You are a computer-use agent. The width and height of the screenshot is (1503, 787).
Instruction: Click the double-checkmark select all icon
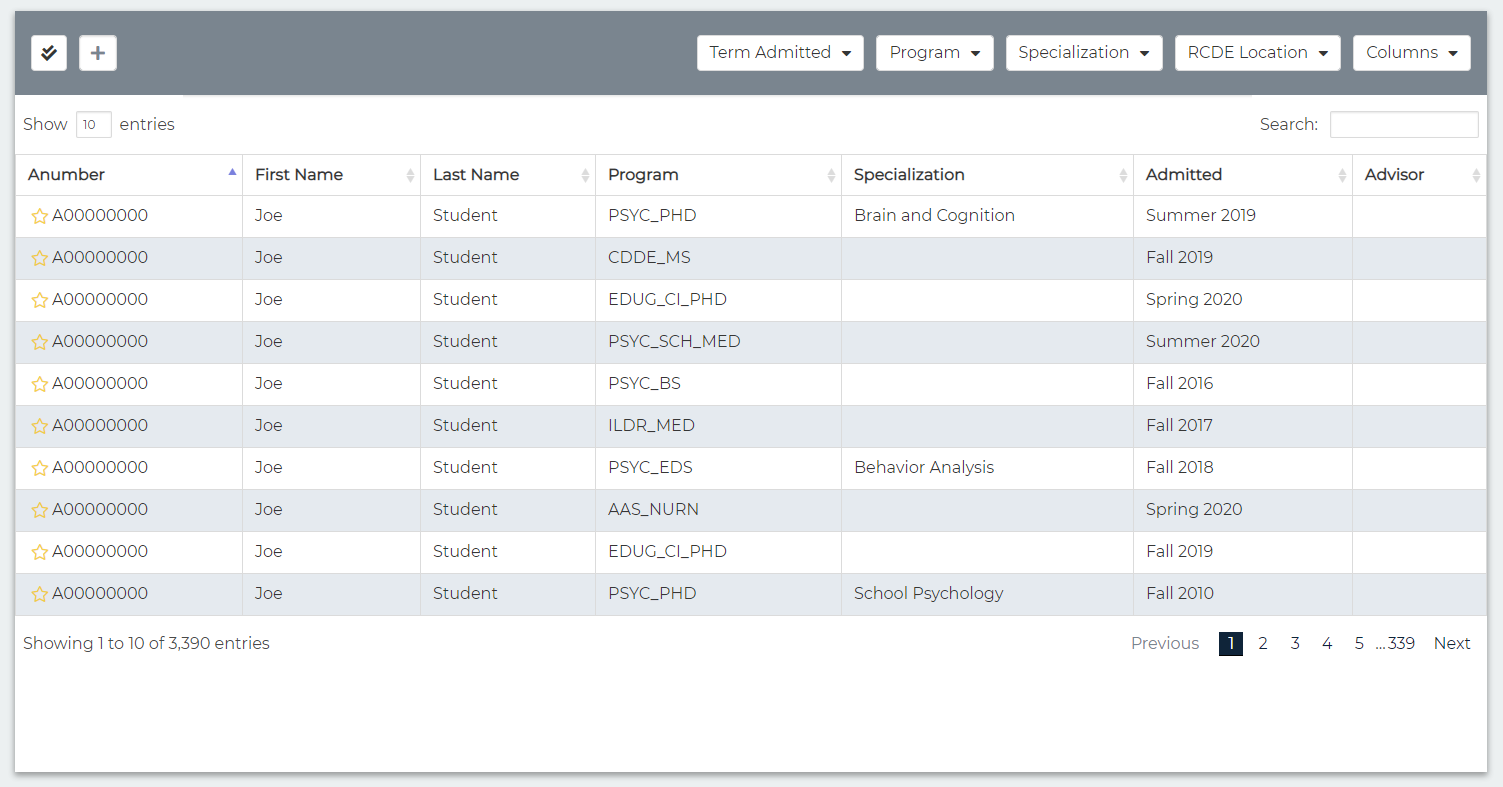coord(49,53)
